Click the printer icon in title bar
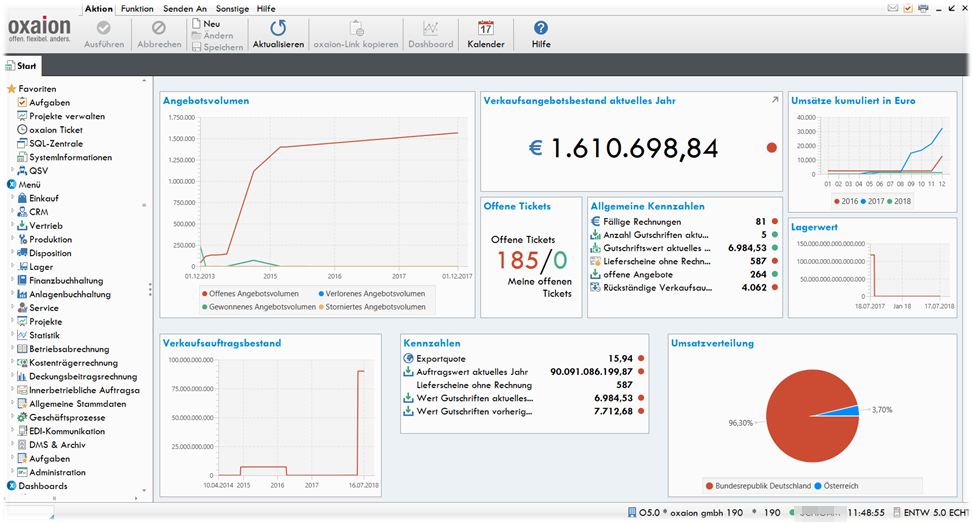 [x=923, y=8]
